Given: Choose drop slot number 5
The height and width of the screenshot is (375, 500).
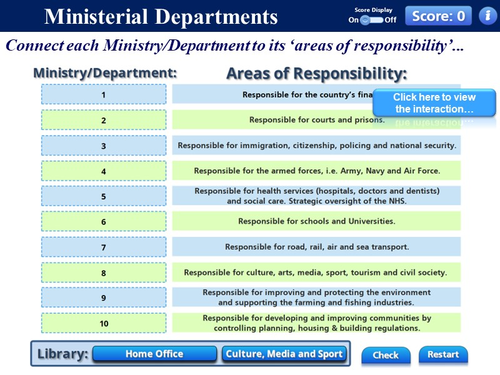Looking at the screenshot, I should click(104, 196).
